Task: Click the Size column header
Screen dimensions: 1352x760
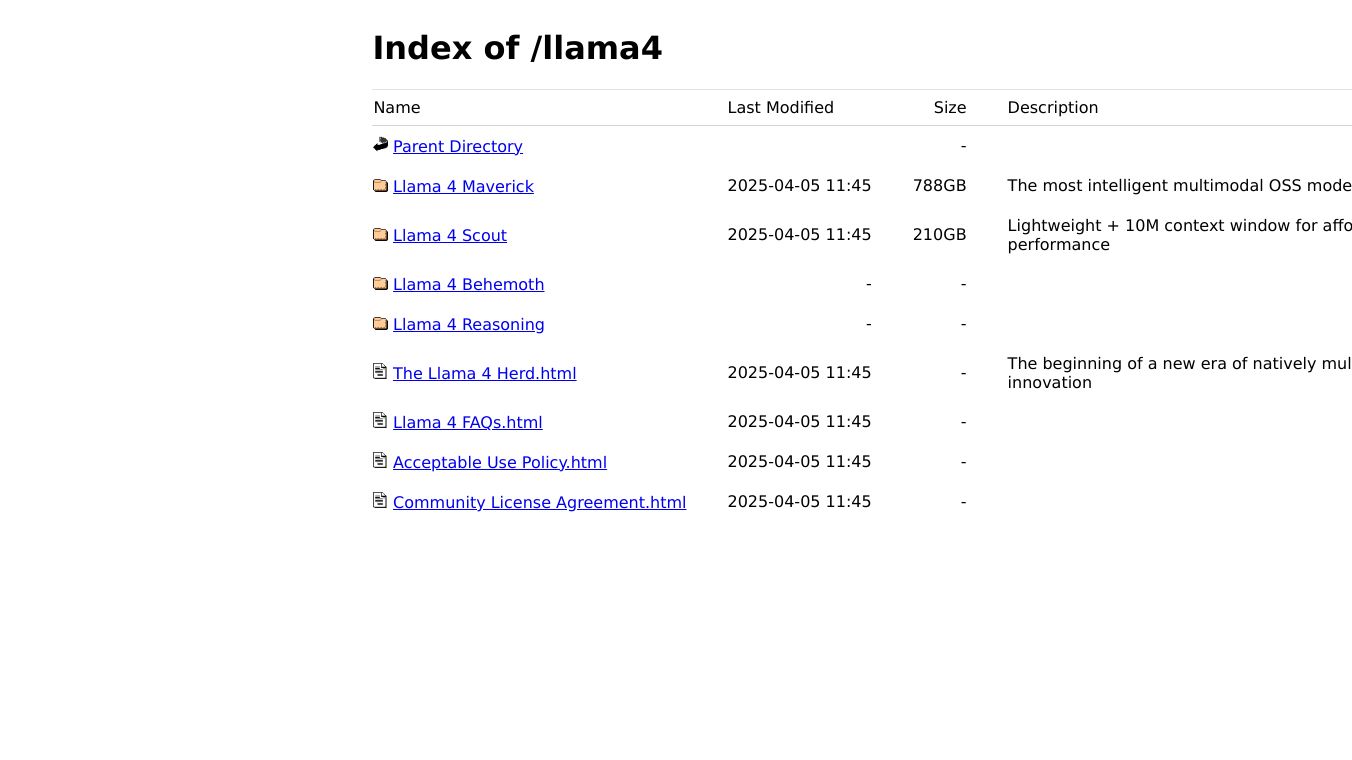Action: 949,108
